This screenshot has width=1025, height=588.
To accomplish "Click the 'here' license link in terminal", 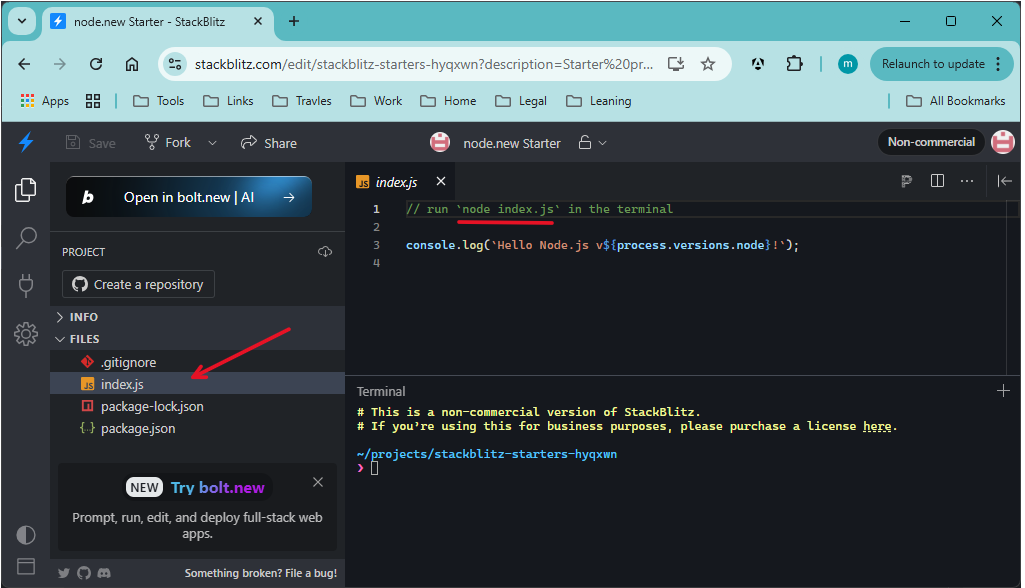I will coord(877,426).
